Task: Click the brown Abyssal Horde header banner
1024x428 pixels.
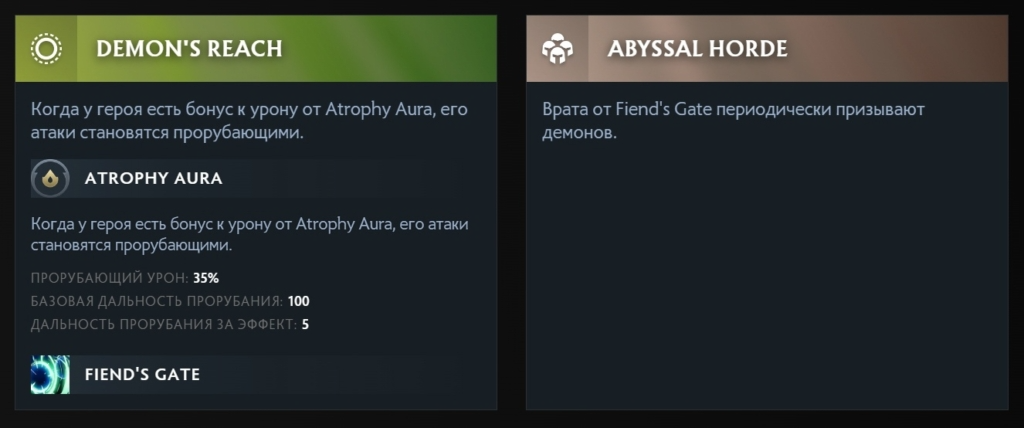Action: pyautogui.click(x=900, y=48)
